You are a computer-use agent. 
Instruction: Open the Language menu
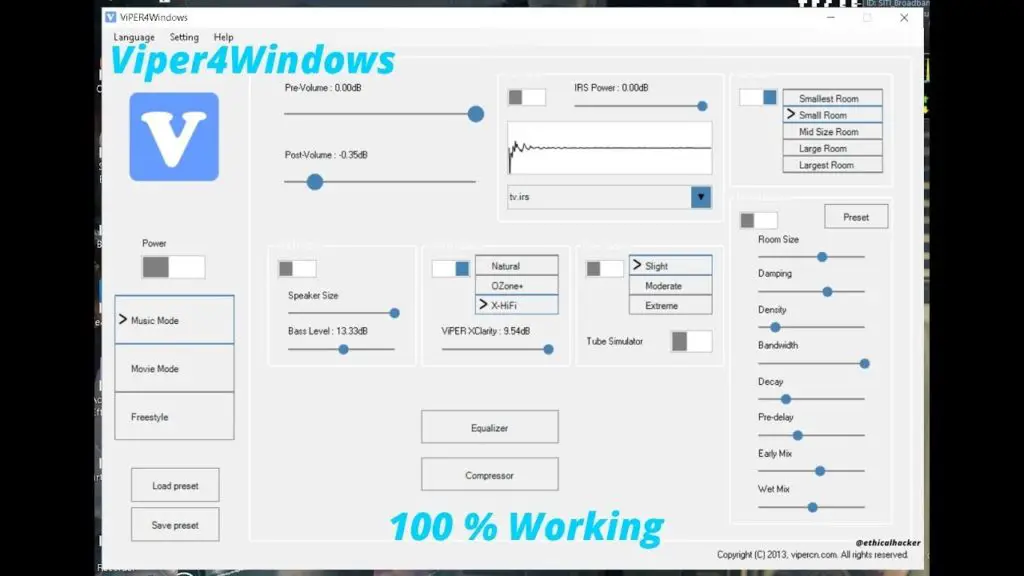(134, 37)
